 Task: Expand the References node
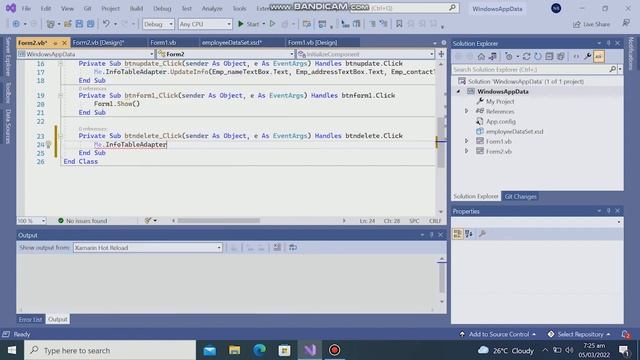coord(467,111)
